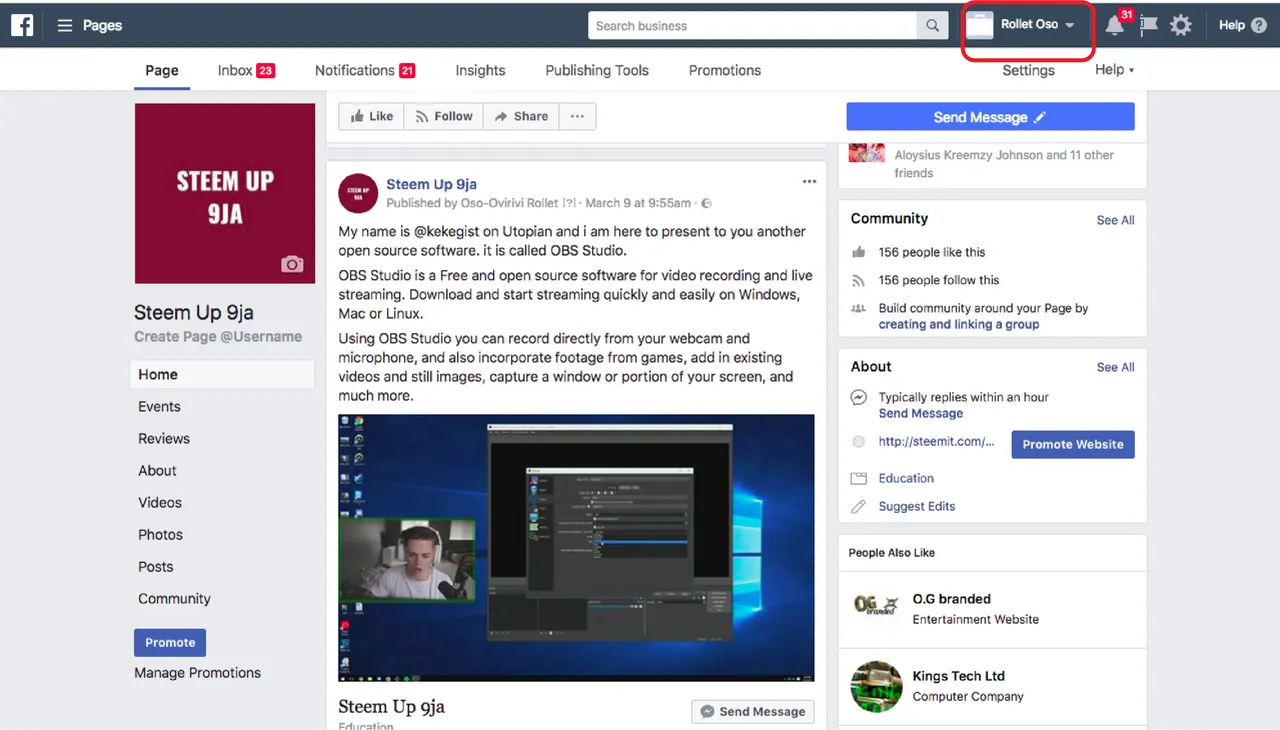Click the camera icon on page photo
Viewport: 1280px width, 730px height.
click(292, 264)
